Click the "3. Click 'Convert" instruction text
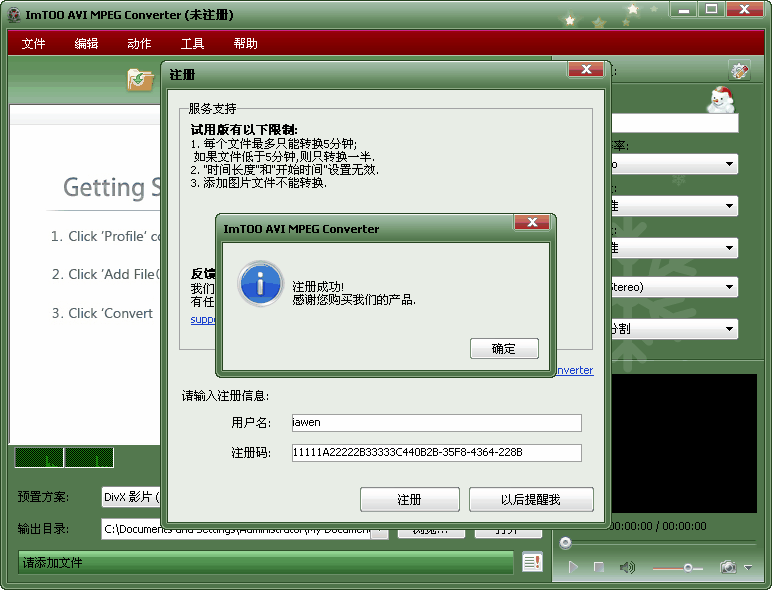The image size is (772, 590). pos(102,313)
